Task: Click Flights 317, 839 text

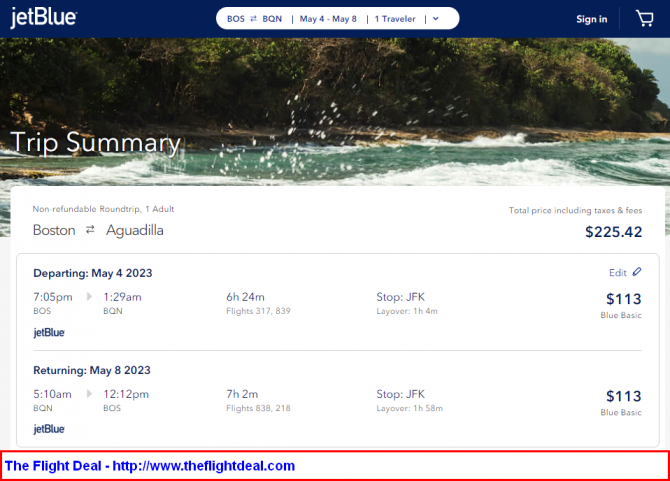Action: 258,311
